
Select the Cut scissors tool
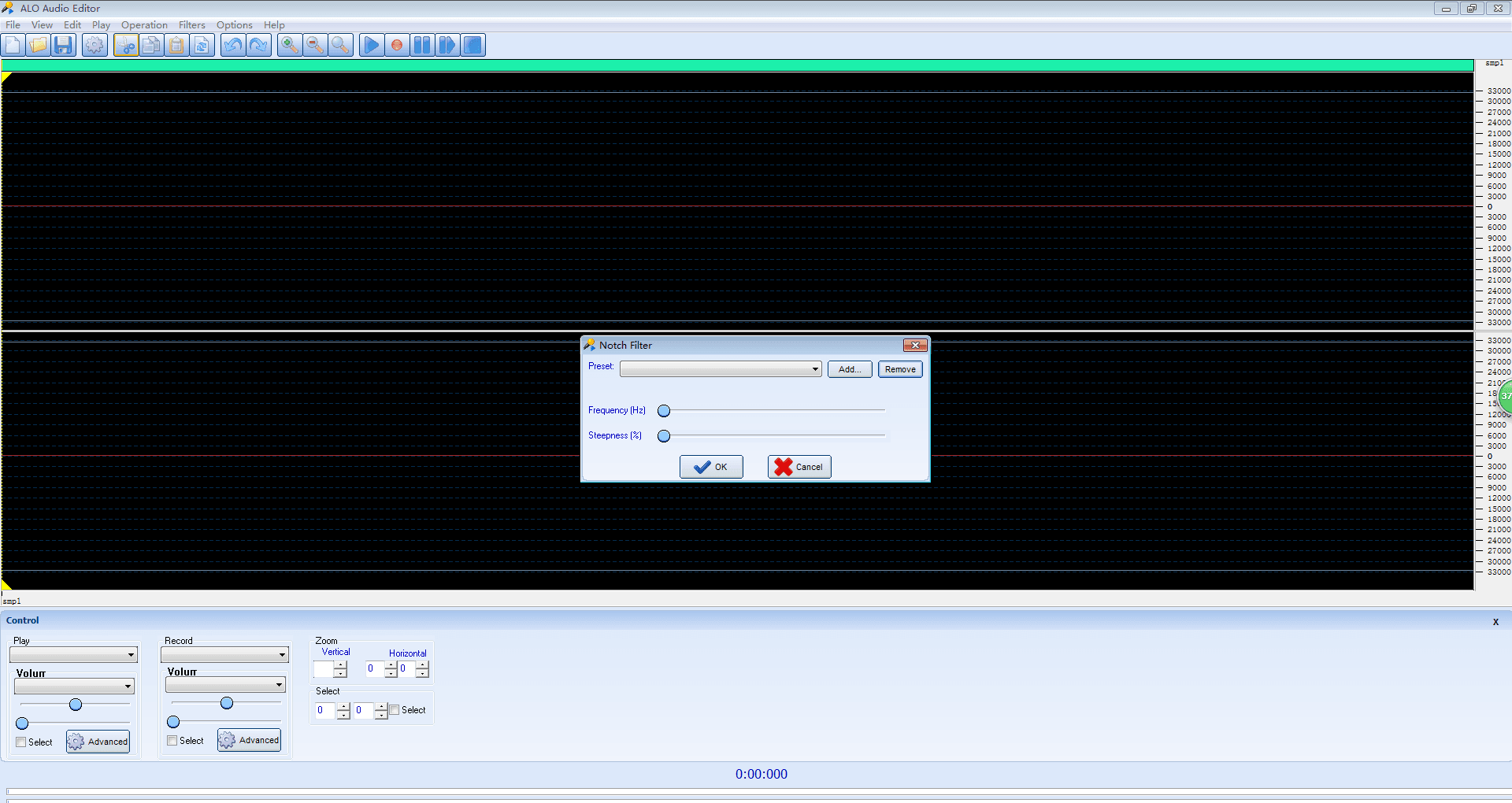pyautogui.click(x=126, y=46)
